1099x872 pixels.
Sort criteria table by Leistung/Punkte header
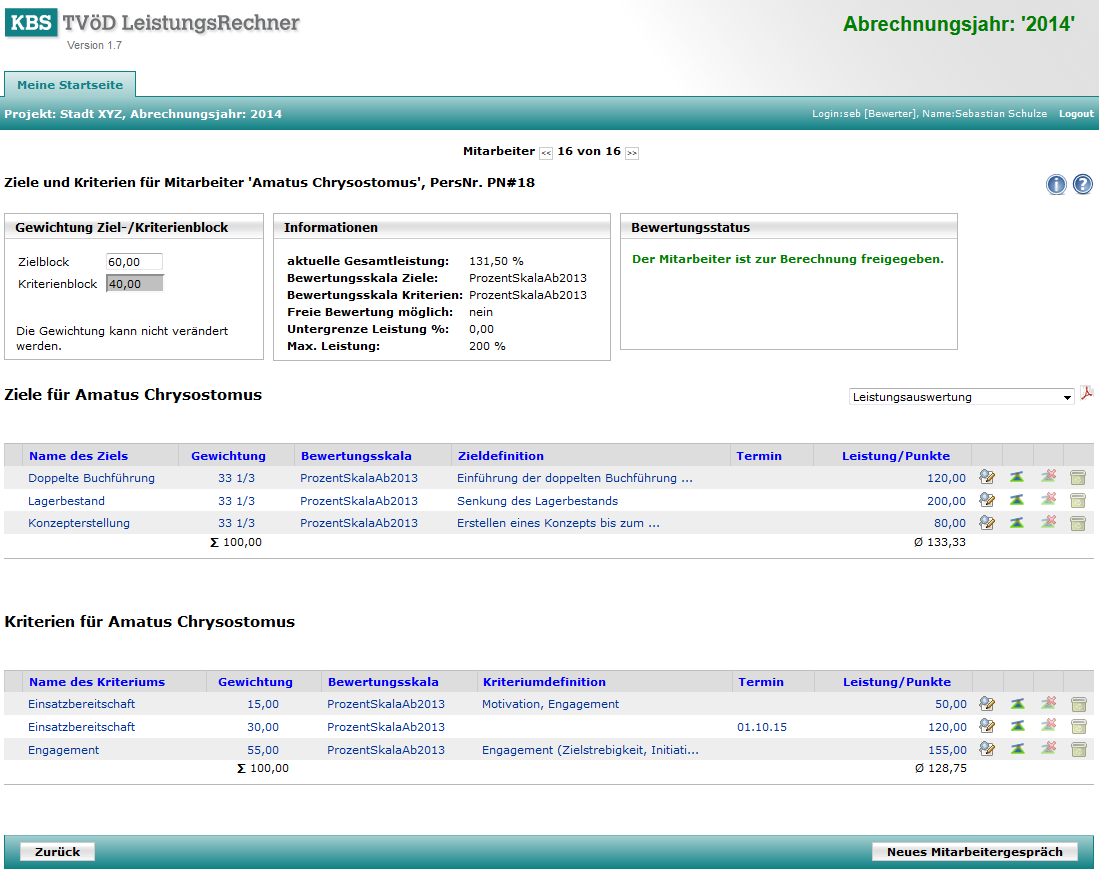[x=897, y=682]
